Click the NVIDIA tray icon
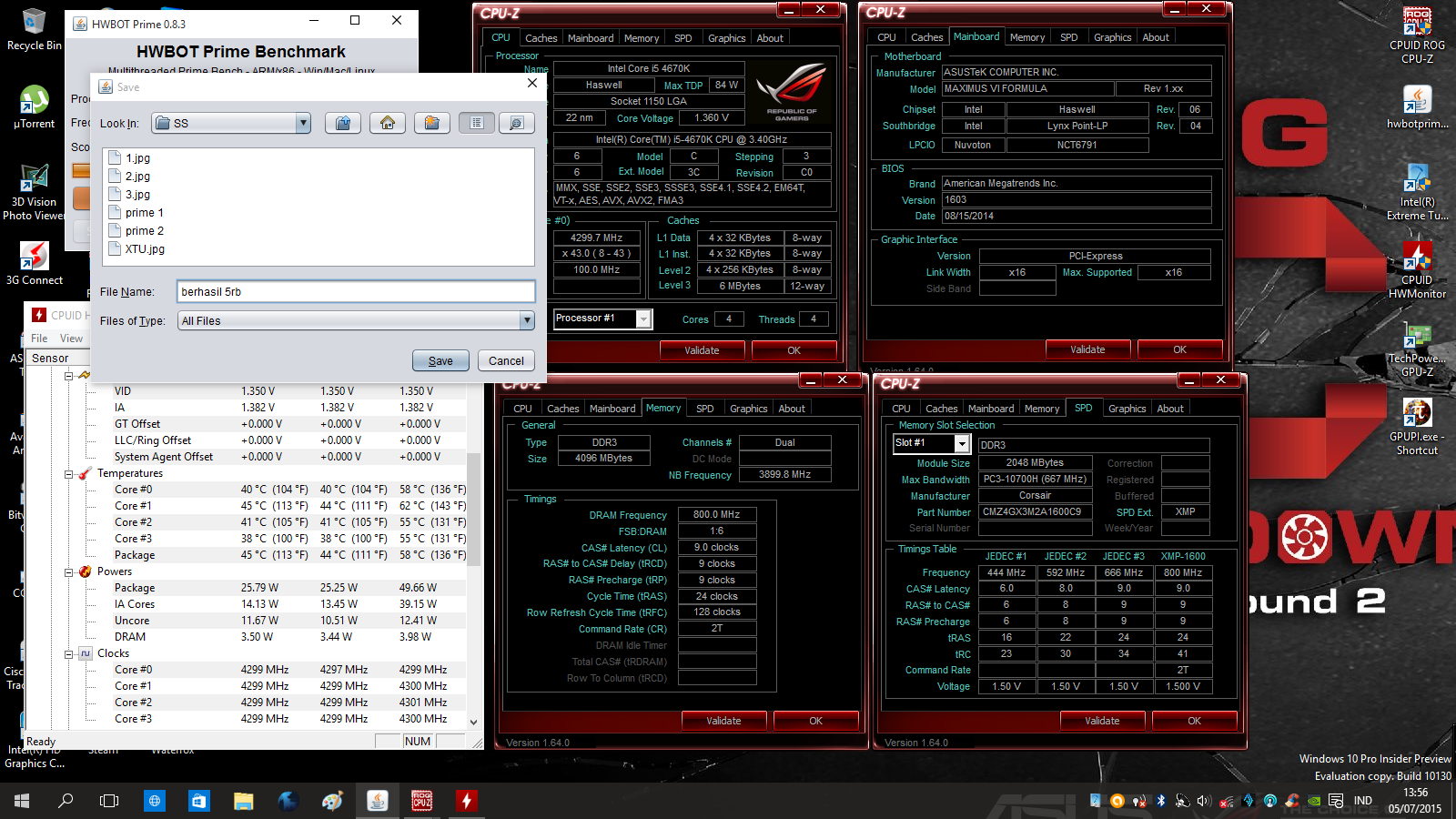1456x819 pixels. click(1313, 801)
